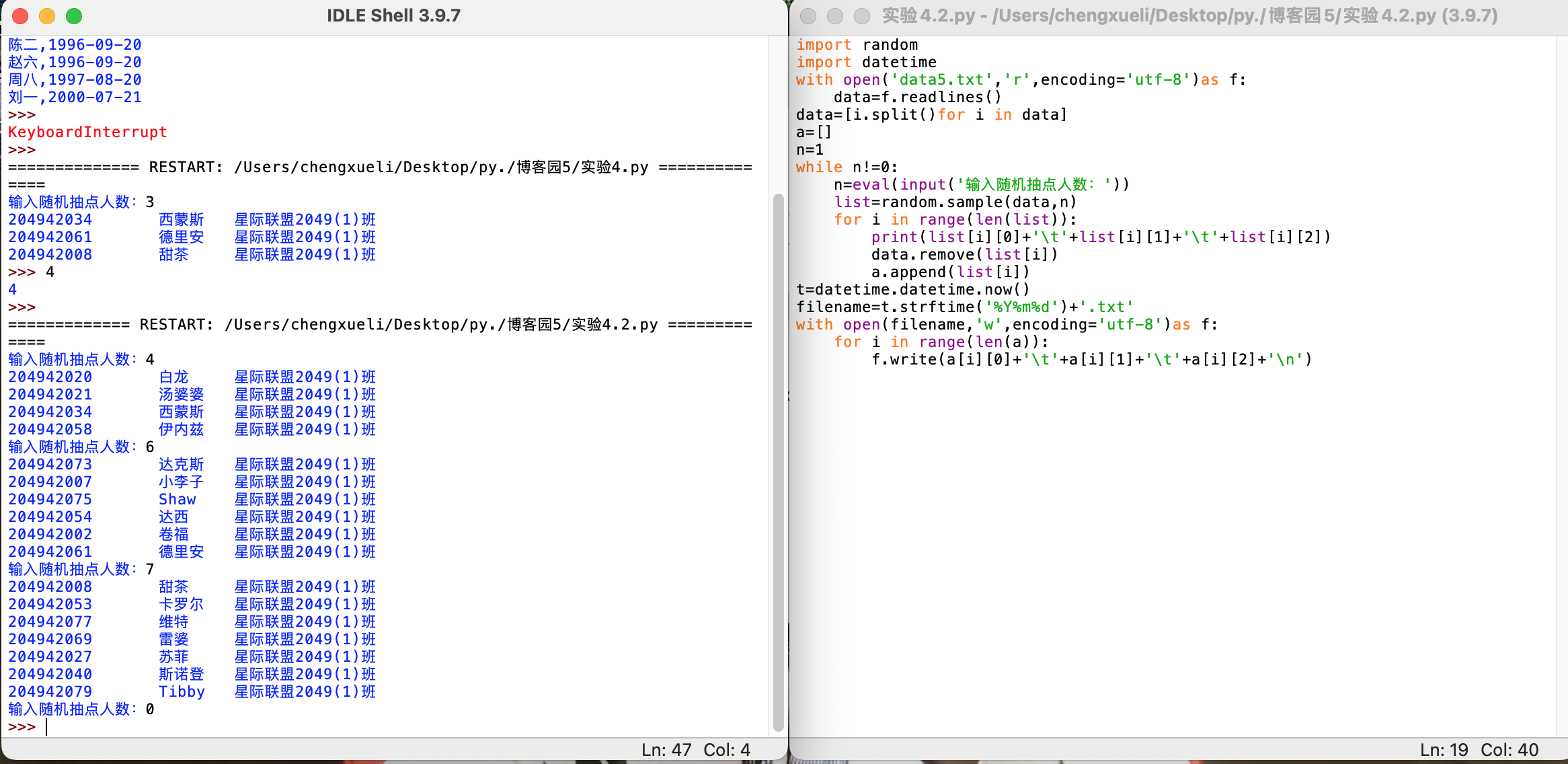
Task: Click the 'import random' line in editor
Action: pos(857,45)
